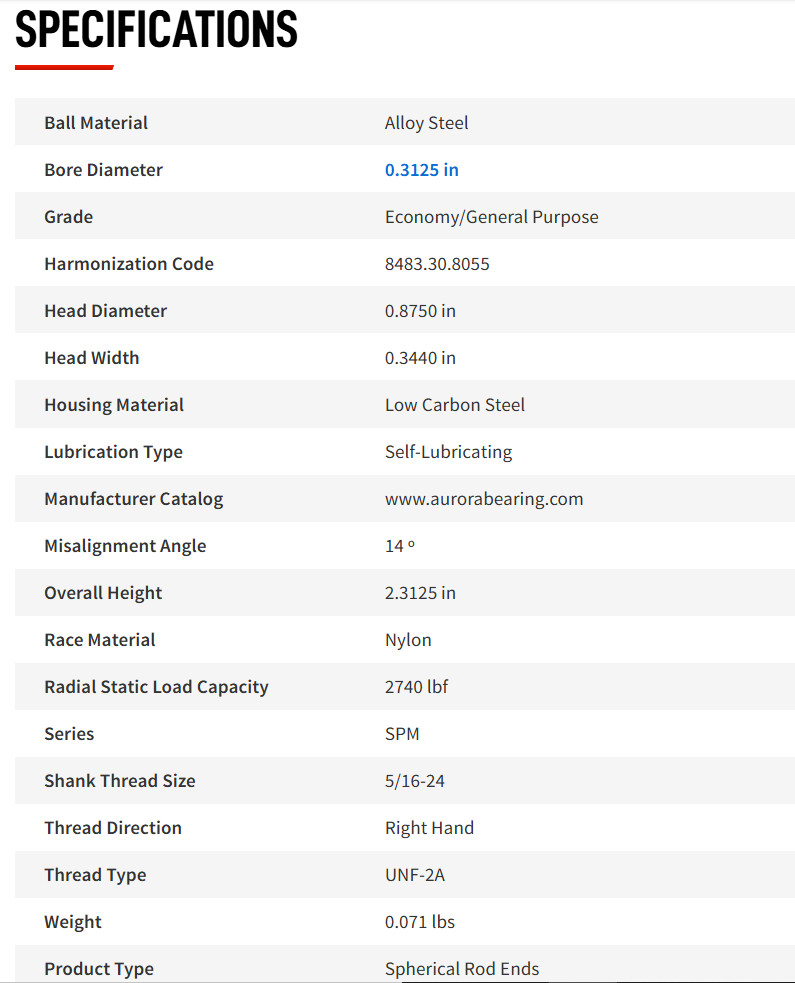Click the Grade label
The width and height of the screenshot is (795, 983).
[68, 217]
